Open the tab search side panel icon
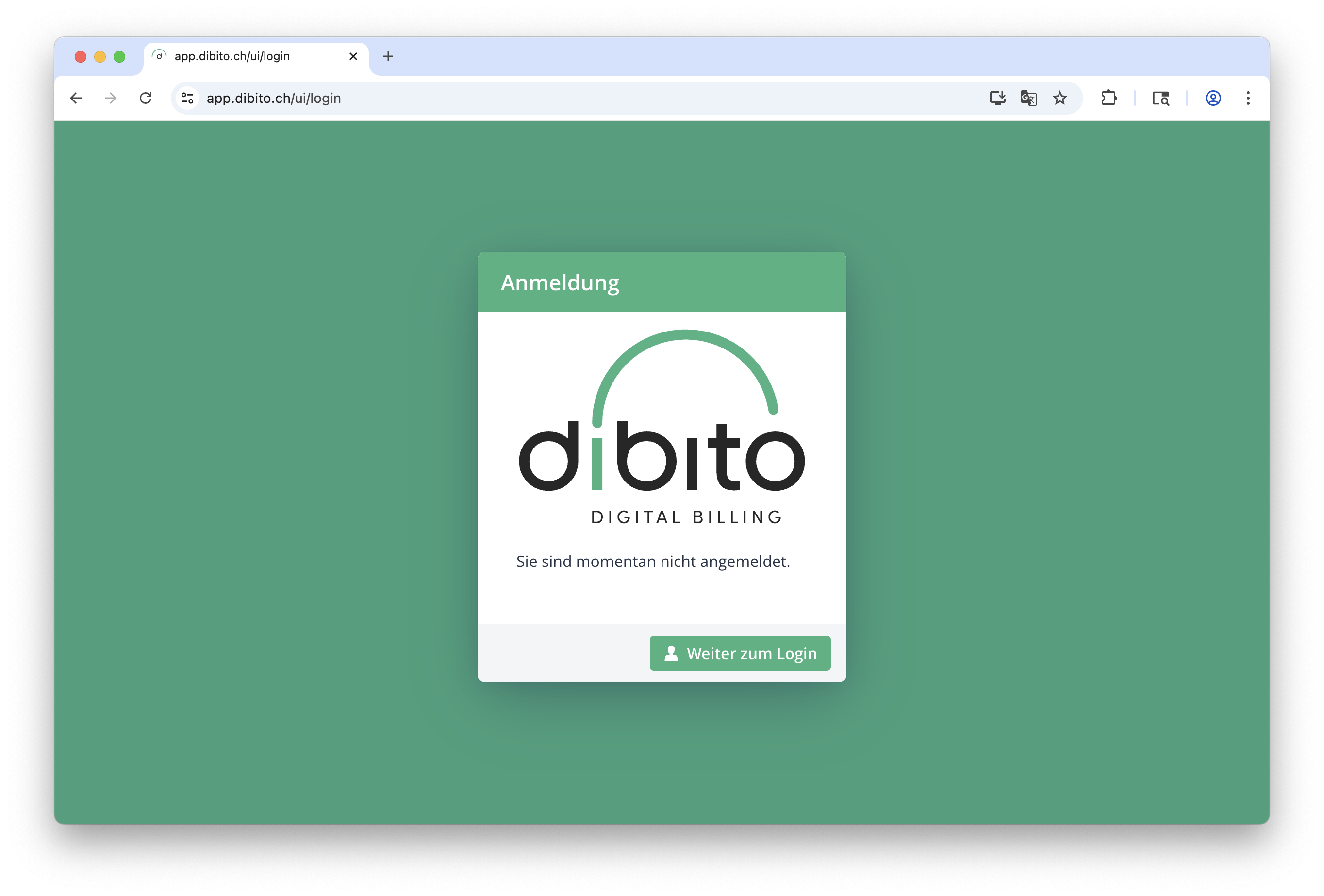1324x896 pixels. click(x=1160, y=98)
